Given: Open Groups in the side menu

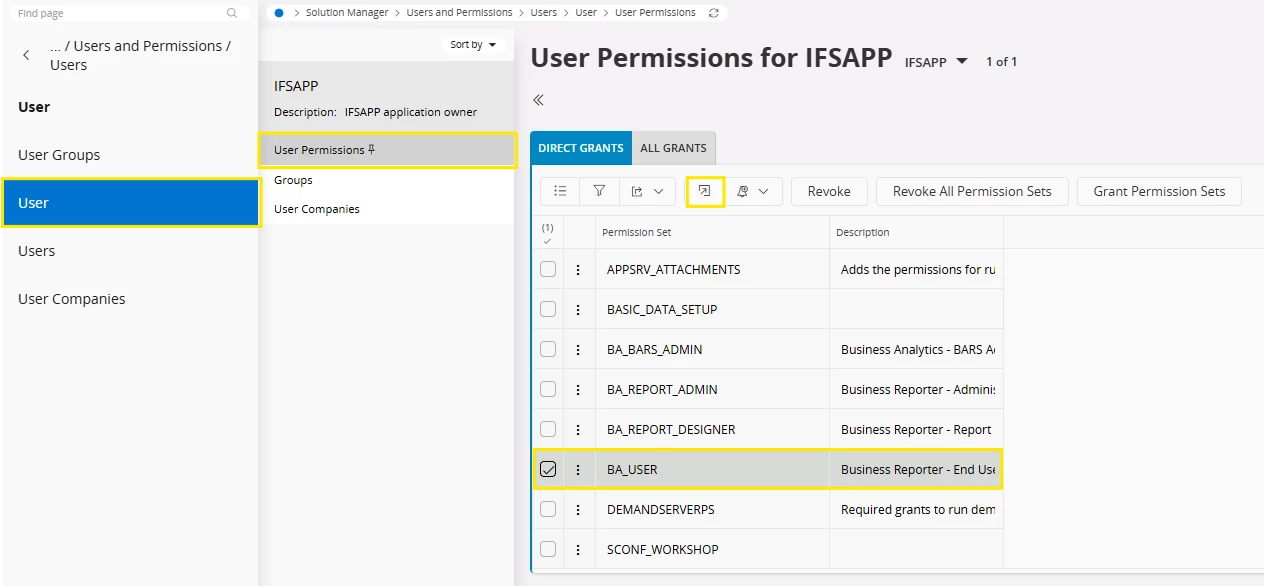Looking at the screenshot, I should point(293,180).
